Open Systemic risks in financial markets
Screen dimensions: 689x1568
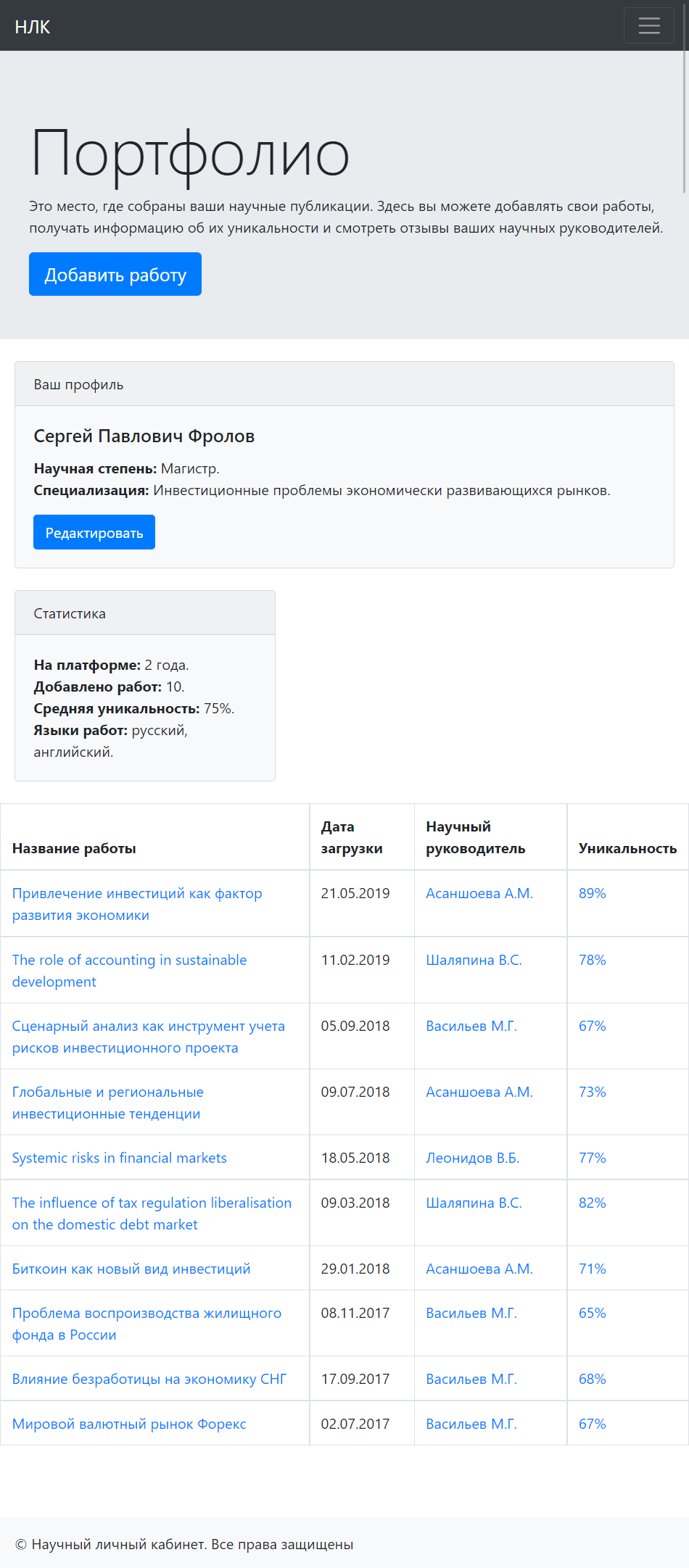120,1158
